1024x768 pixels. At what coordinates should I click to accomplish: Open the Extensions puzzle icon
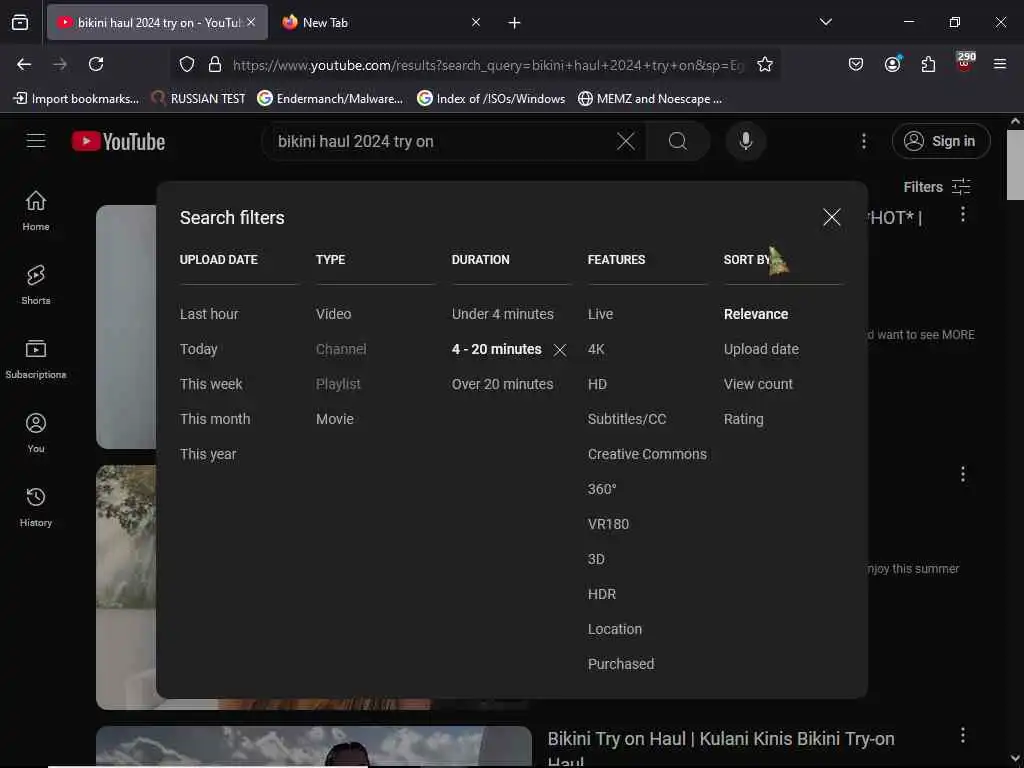[x=928, y=64]
